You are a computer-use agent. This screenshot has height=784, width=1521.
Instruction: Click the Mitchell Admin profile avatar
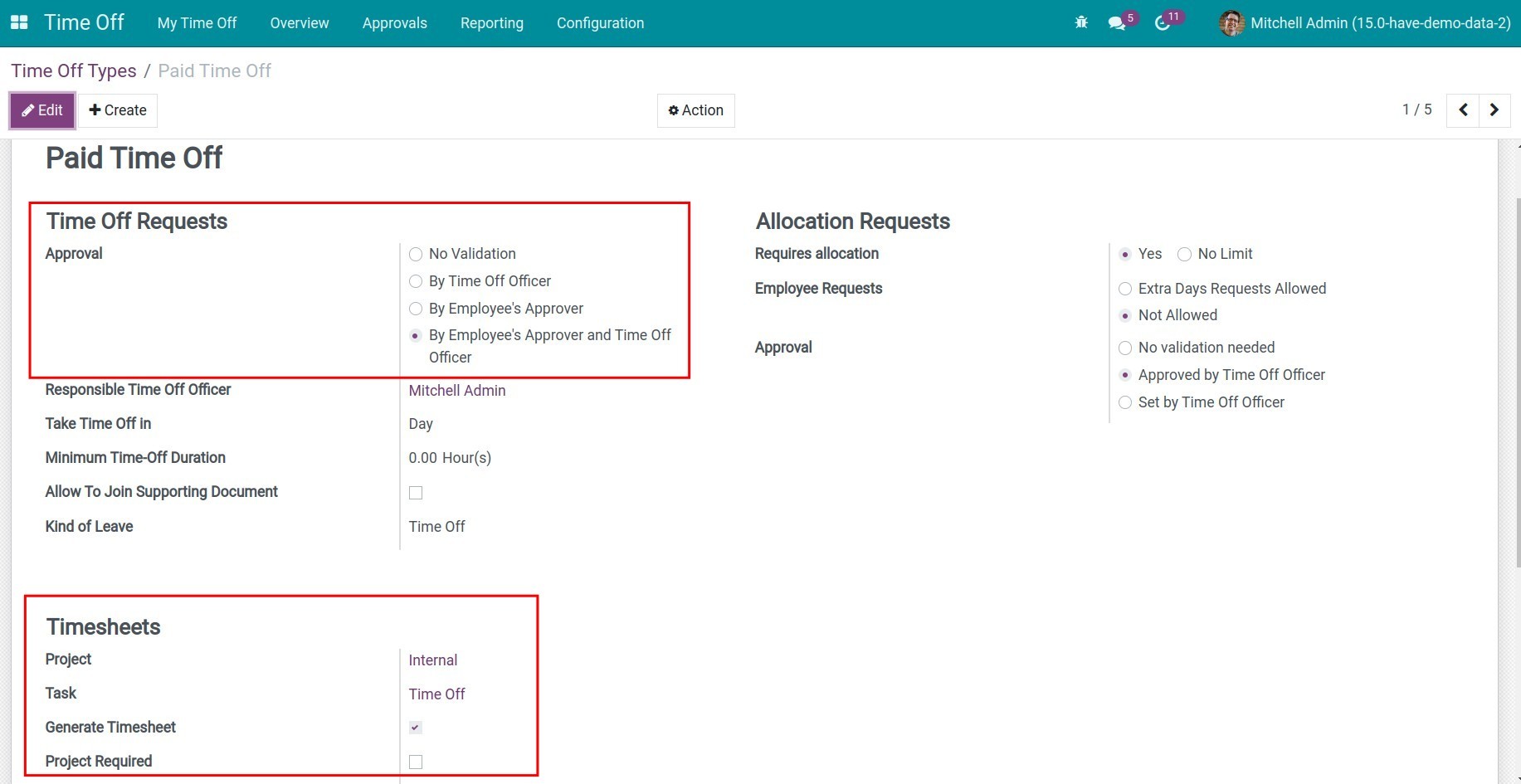(x=1231, y=23)
